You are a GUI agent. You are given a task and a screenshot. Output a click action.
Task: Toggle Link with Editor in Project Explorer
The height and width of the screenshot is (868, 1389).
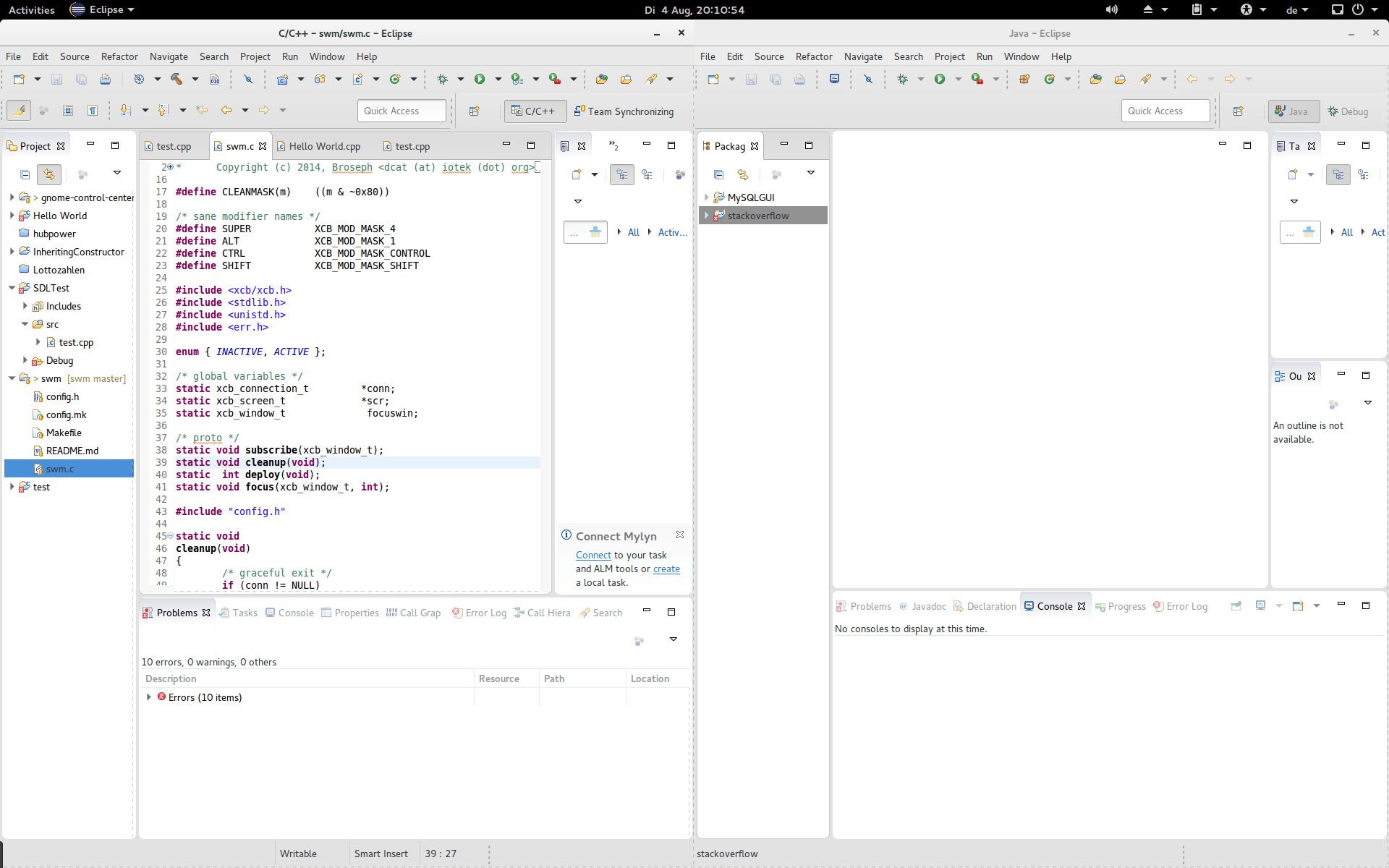[49, 174]
